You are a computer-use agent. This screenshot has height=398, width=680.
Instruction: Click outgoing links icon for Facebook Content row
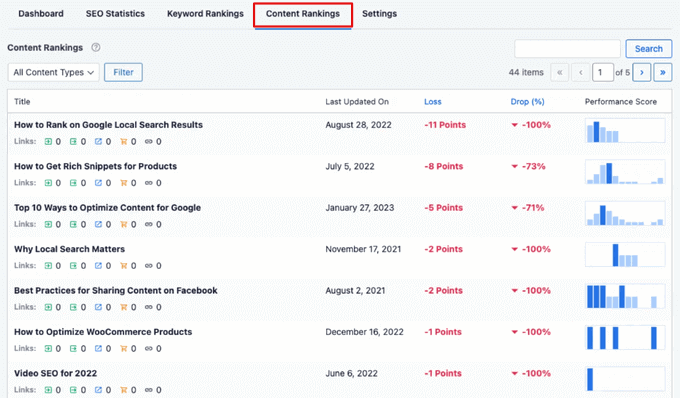click(x=73, y=307)
